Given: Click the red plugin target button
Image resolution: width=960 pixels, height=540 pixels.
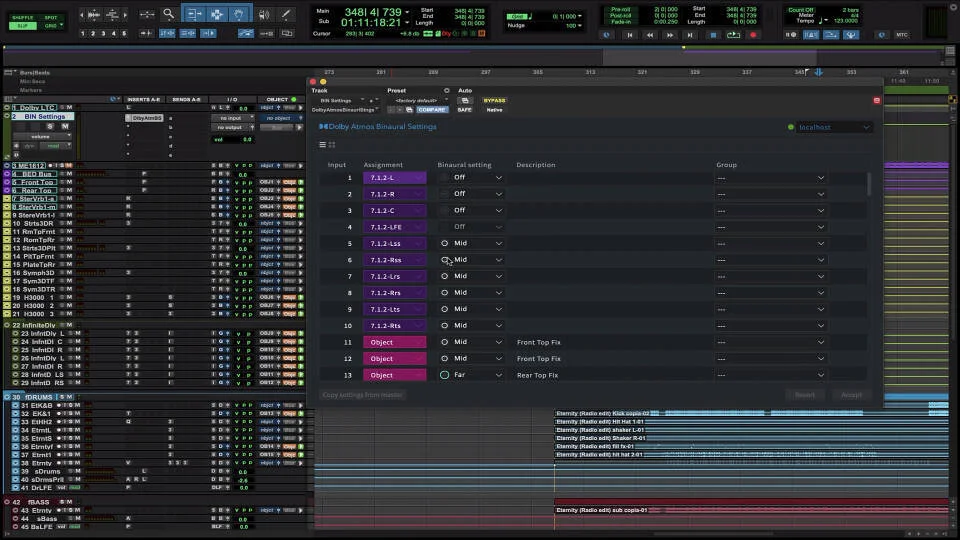Looking at the screenshot, I should coord(877,100).
